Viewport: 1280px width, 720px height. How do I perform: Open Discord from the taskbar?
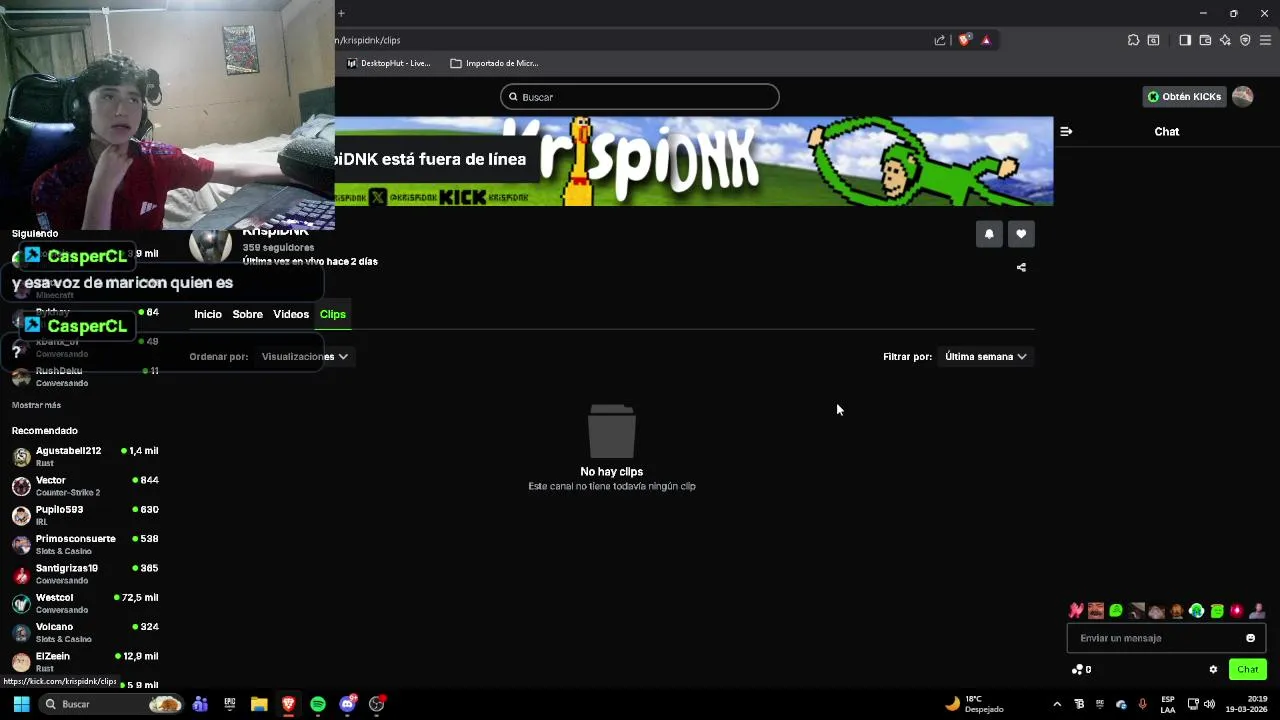[347, 704]
